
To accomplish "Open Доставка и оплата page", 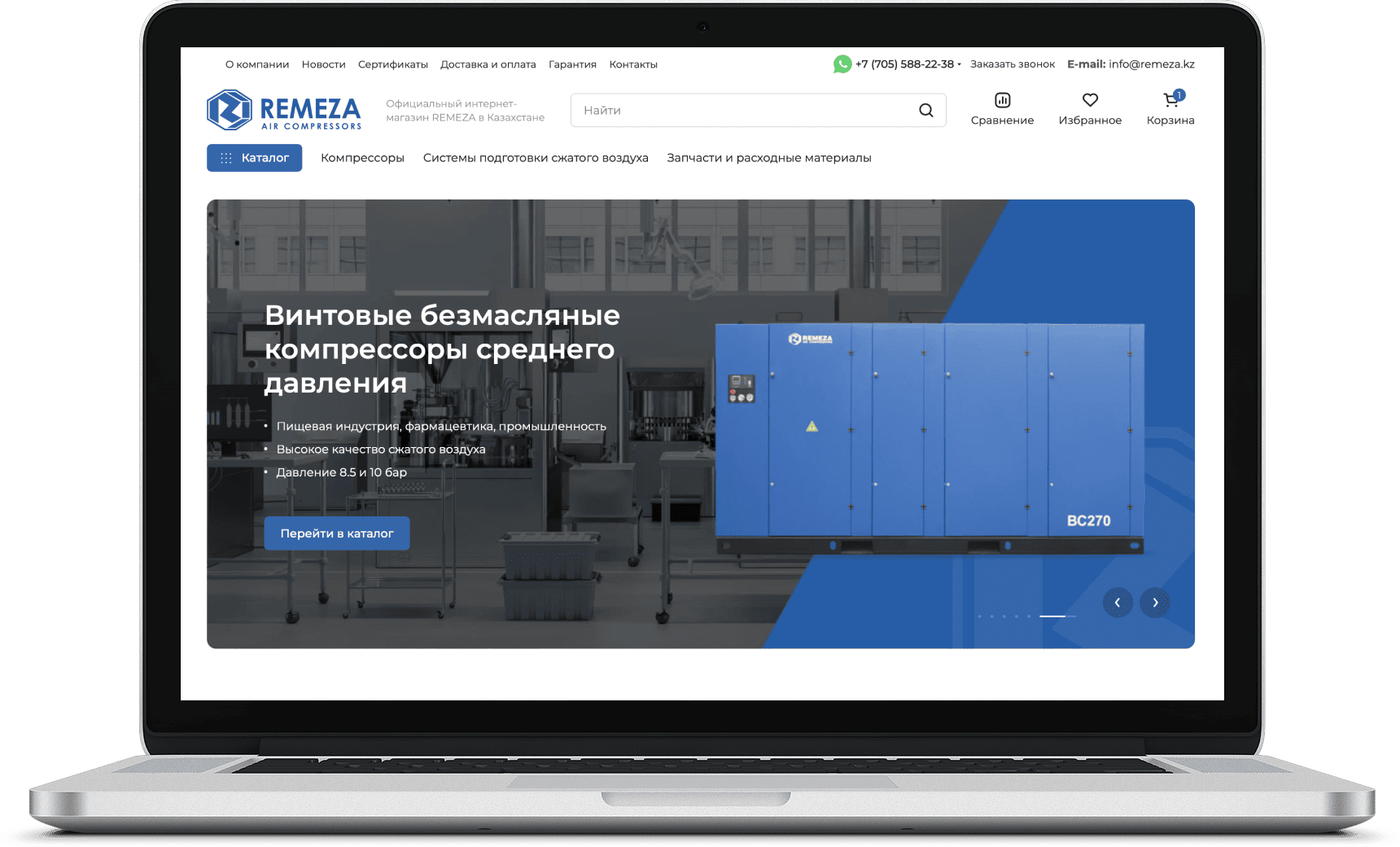I will tap(488, 64).
